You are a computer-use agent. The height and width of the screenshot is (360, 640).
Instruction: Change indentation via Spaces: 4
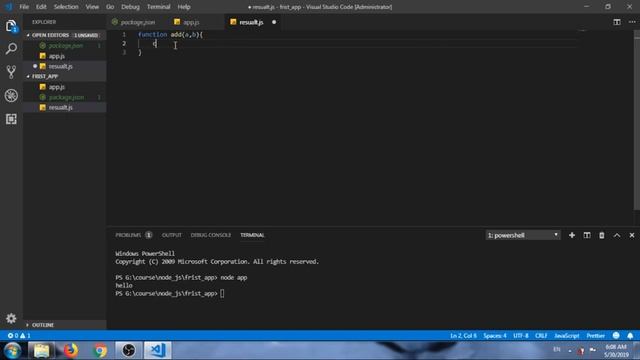coord(495,336)
